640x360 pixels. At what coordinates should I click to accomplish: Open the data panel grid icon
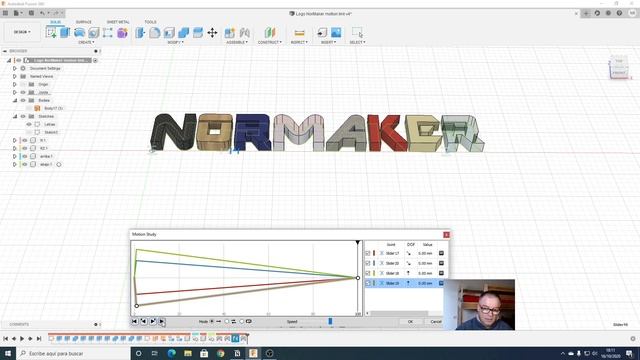click(x=5, y=13)
